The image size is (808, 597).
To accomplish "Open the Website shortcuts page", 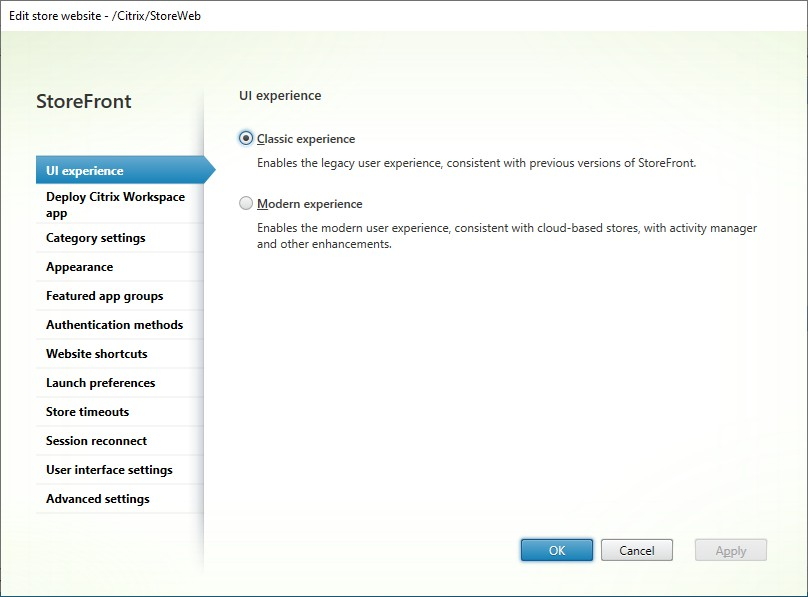I will click(x=96, y=353).
